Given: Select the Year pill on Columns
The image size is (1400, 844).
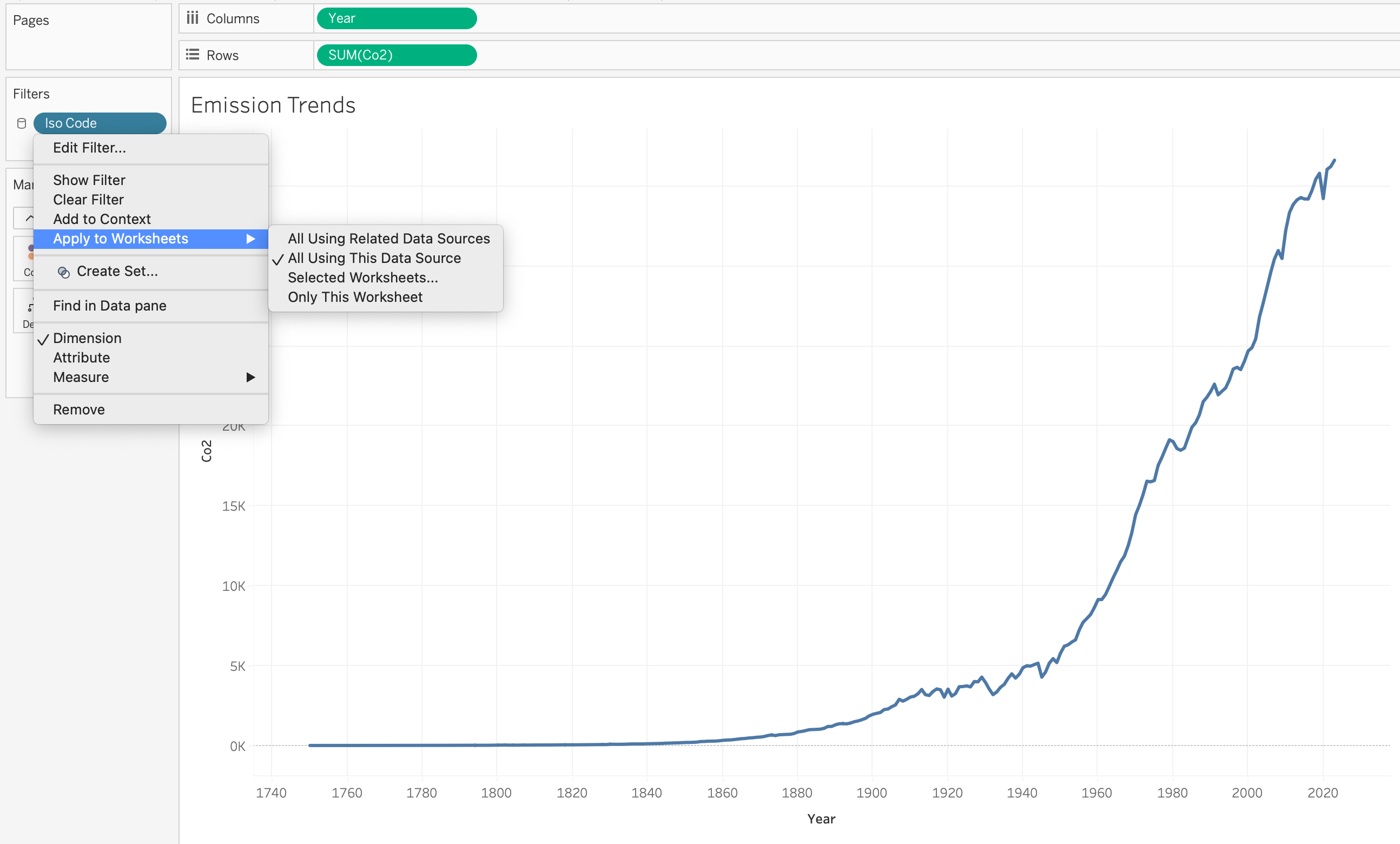Looking at the screenshot, I should point(397,18).
